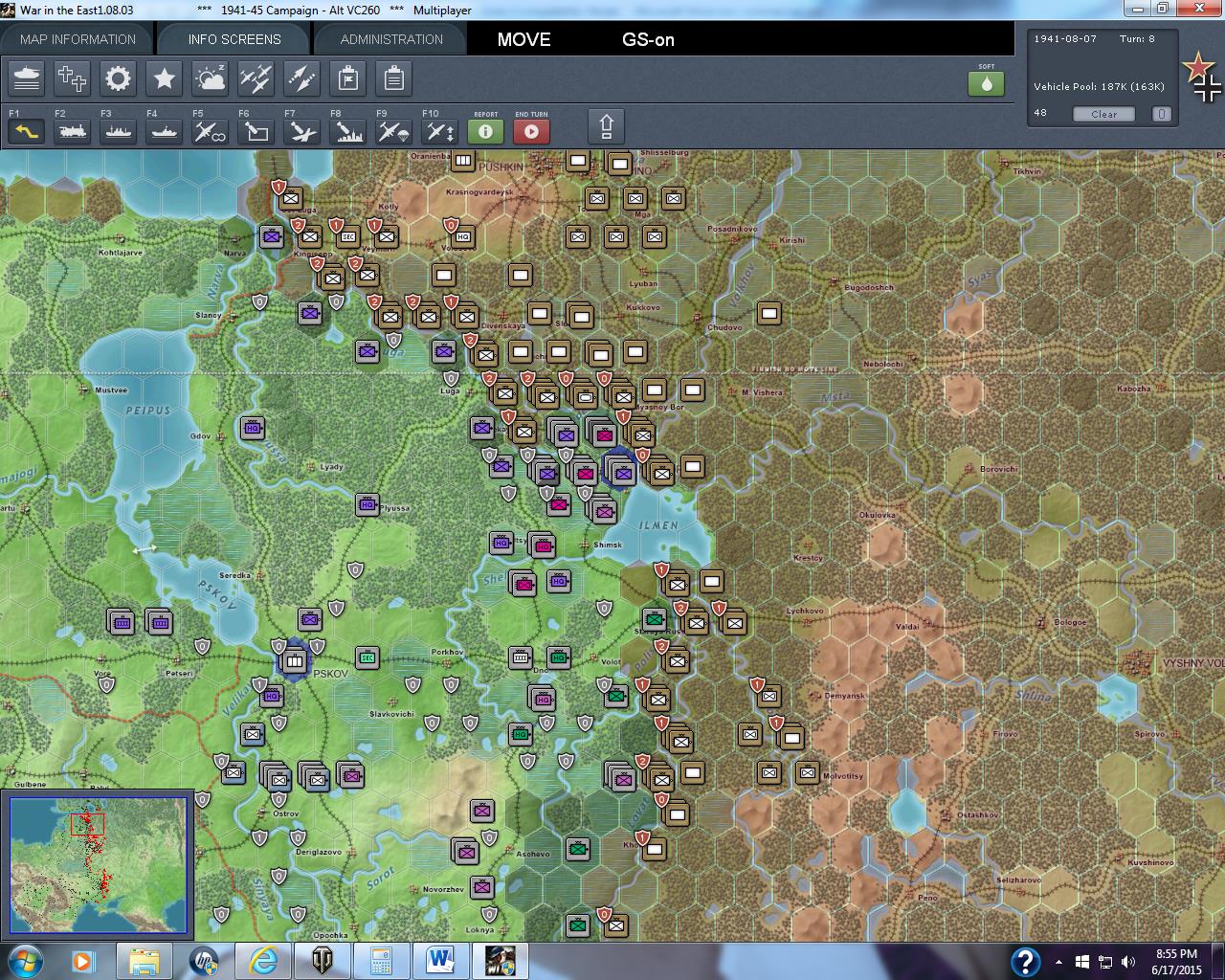Open the Windows Start button
This screenshot has width=1225, height=980.
23,961
